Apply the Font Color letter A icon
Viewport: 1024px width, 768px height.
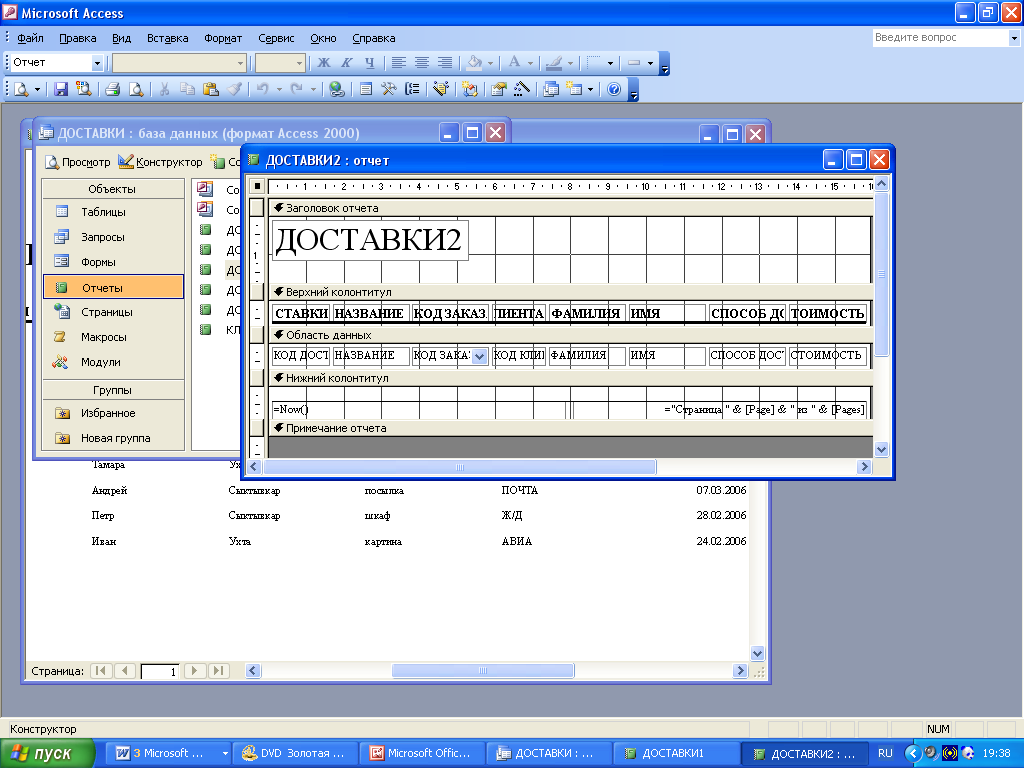pyautogui.click(x=515, y=63)
